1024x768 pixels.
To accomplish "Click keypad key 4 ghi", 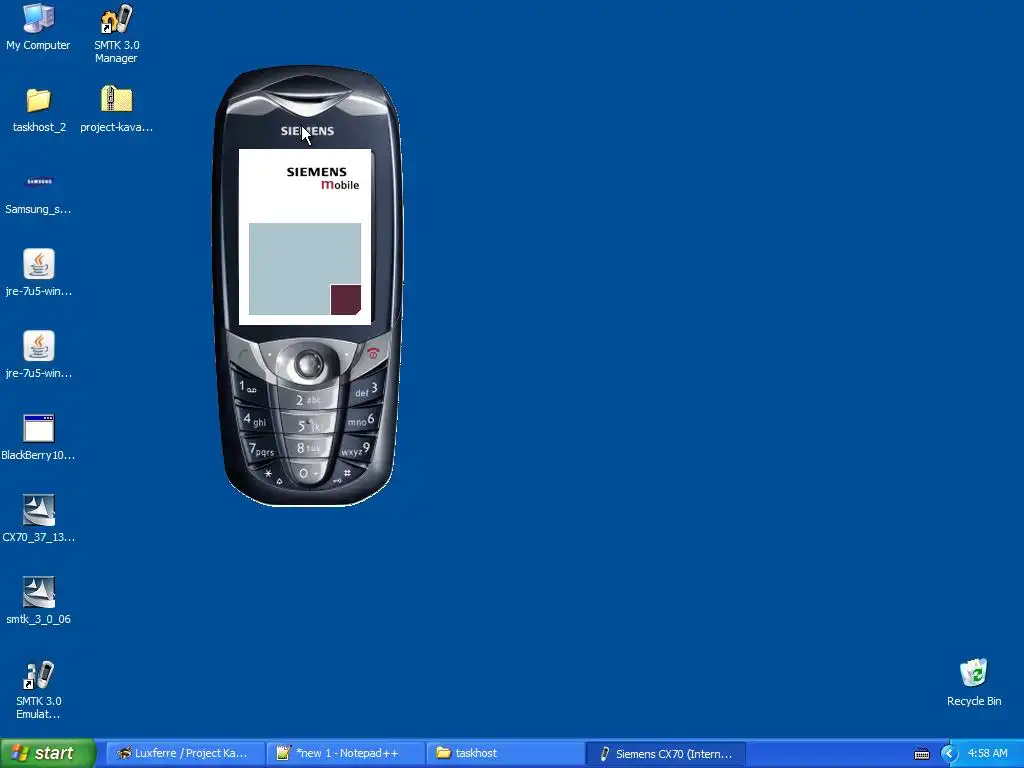I will 255,420.
